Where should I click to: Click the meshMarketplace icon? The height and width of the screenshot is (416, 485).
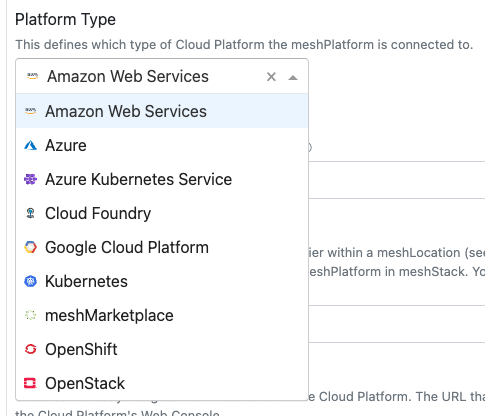(x=30, y=315)
